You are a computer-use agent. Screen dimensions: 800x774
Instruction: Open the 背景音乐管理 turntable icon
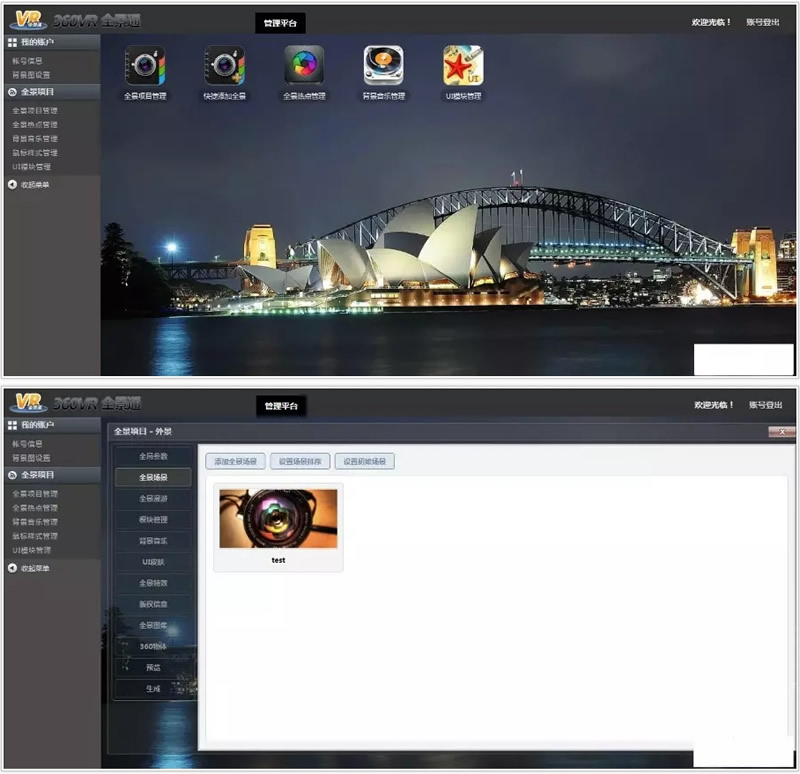[x=383, y=66]
